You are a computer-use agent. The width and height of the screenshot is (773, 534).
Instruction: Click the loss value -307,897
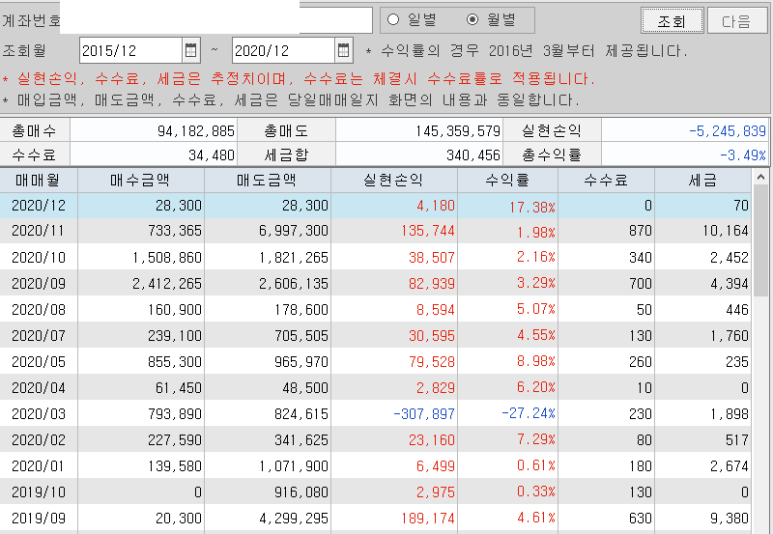pyautogui.click(x=424, y=414)
